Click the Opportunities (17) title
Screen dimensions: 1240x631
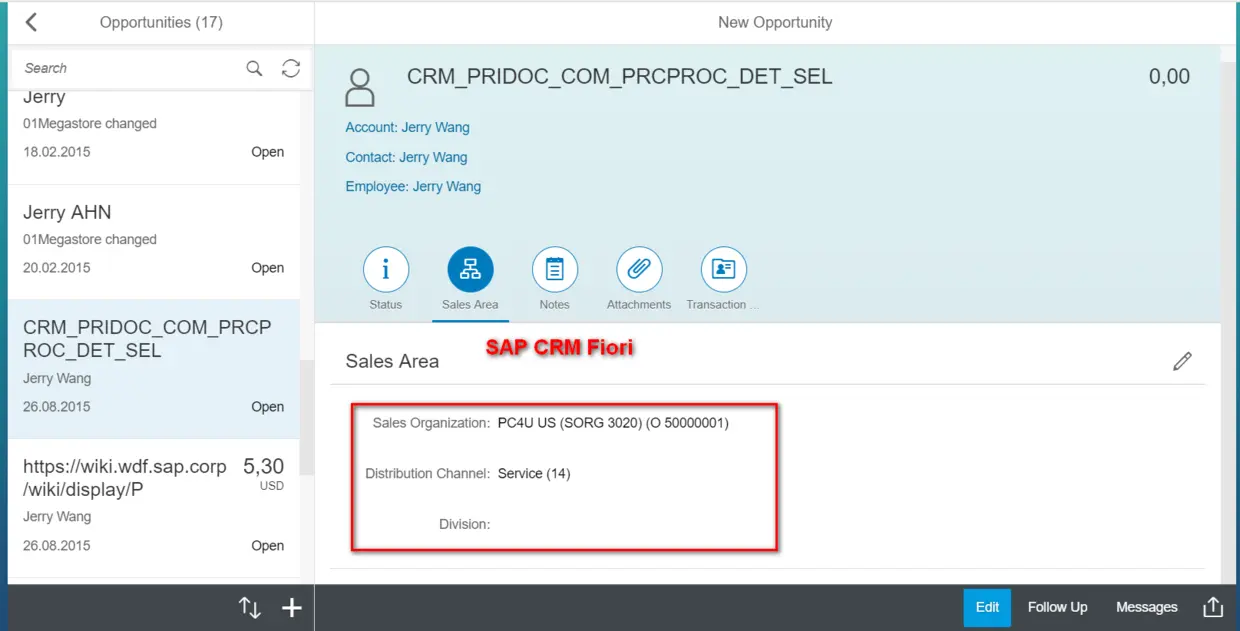[x=161, y=22]
